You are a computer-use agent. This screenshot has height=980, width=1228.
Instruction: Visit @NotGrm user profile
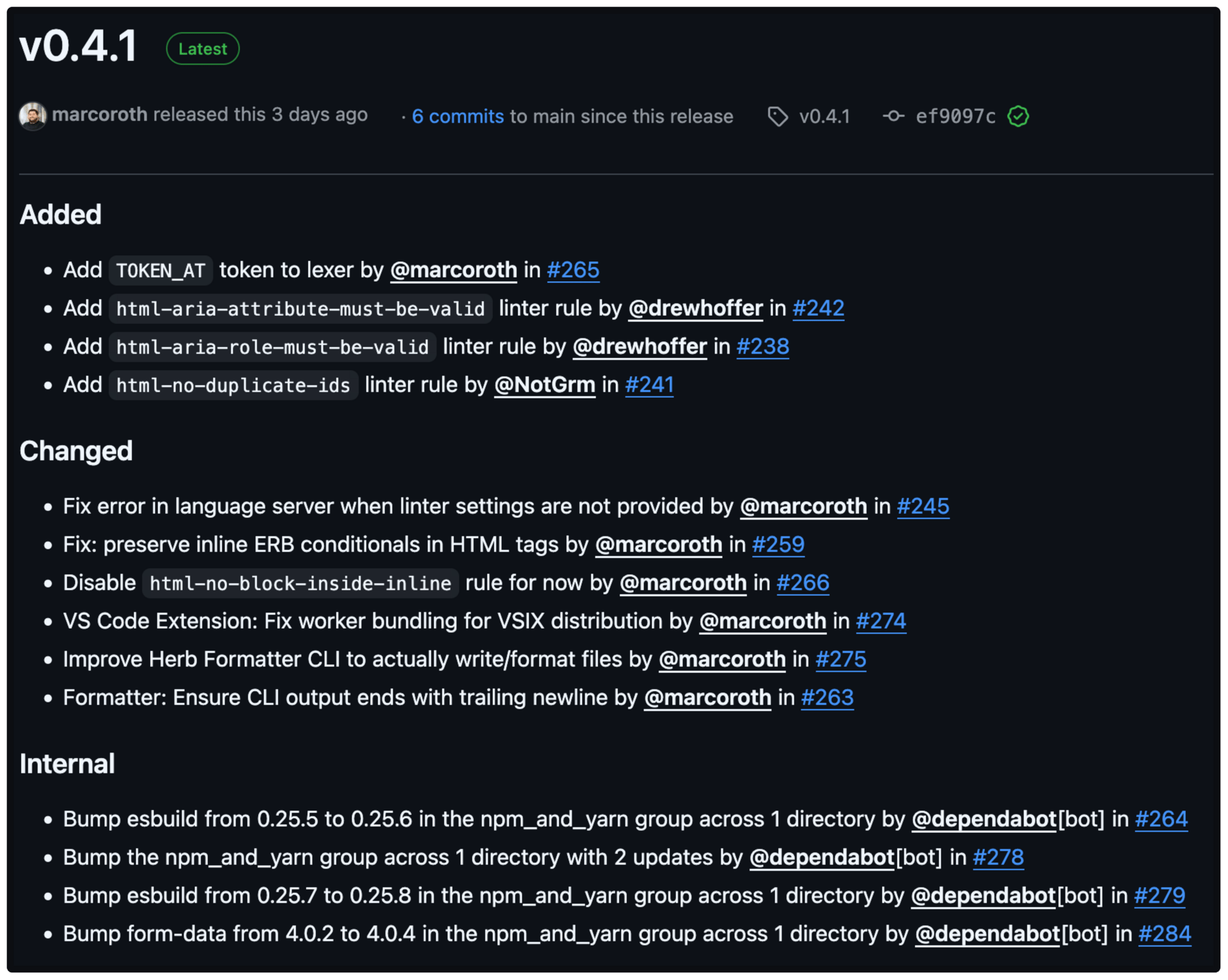(x=545, y=385)
